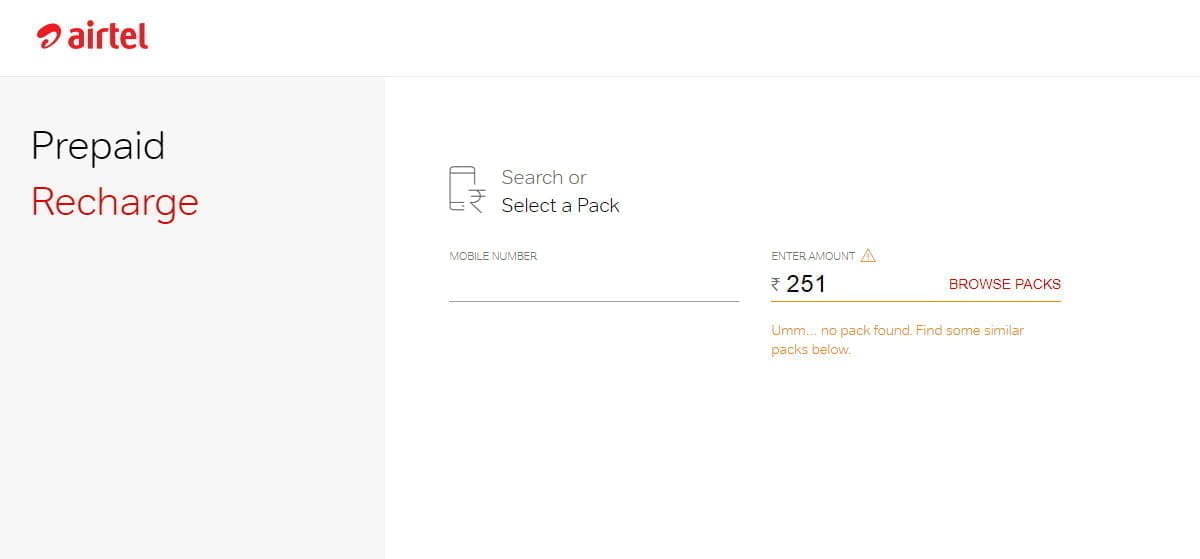Click the MOBILE NUMBER field label
This screenshot has height=559, width=1200.
click(493, 256)
